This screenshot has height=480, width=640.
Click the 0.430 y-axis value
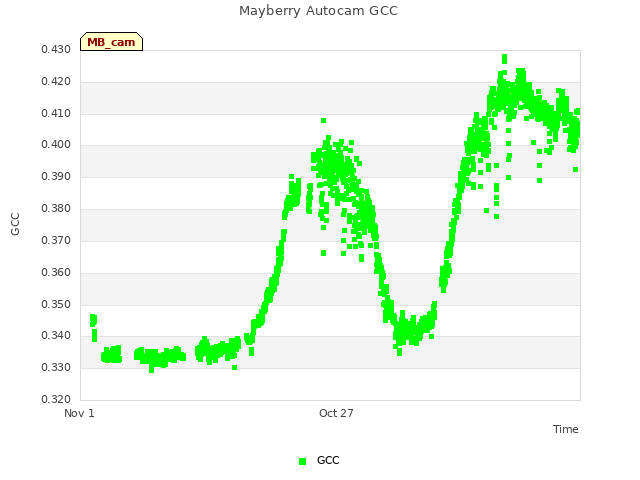(56, 49)
